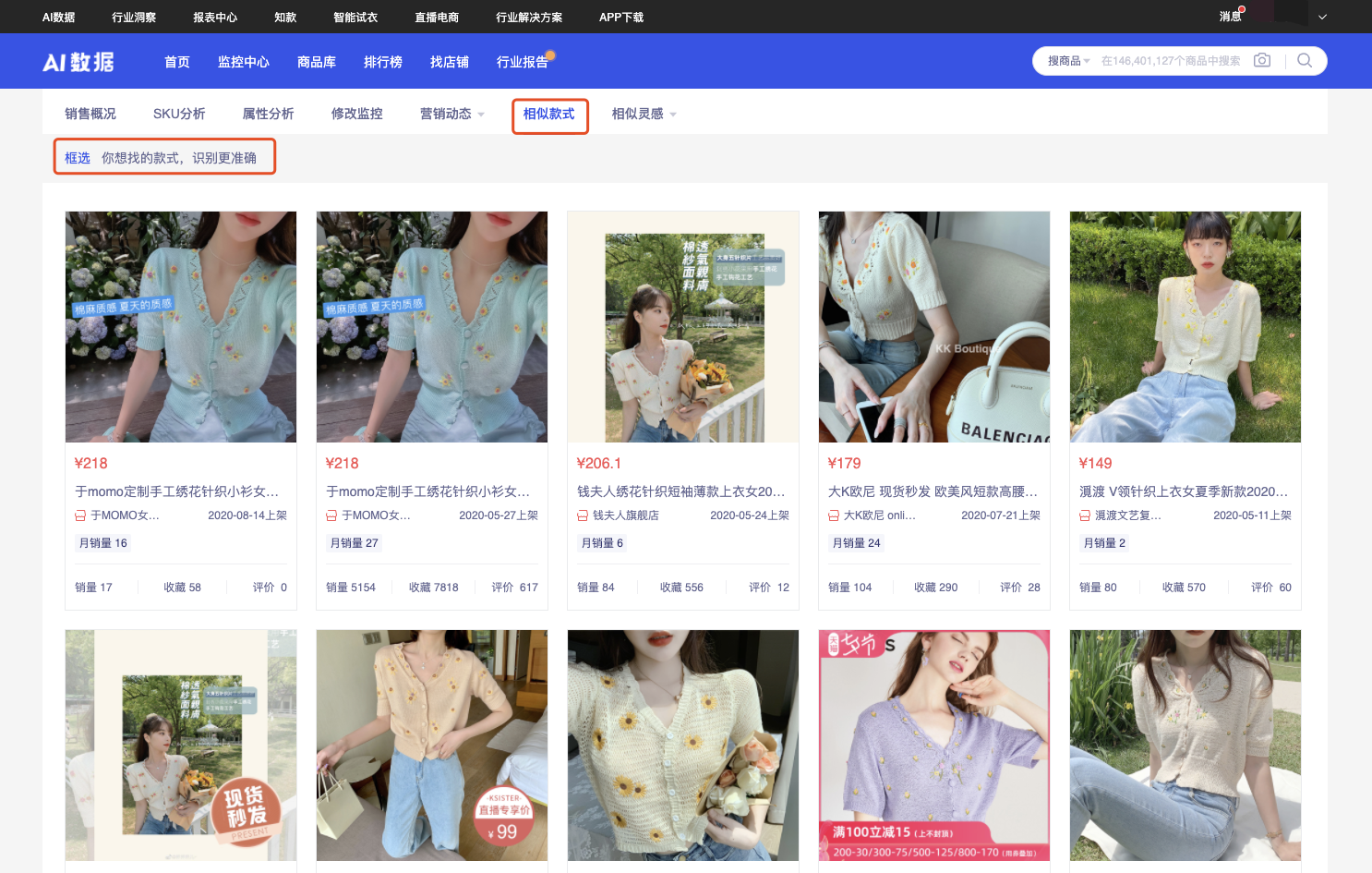
Task: Open title 于momo定制手工绣花 with 月销量 27
Action: coord(428,491)
